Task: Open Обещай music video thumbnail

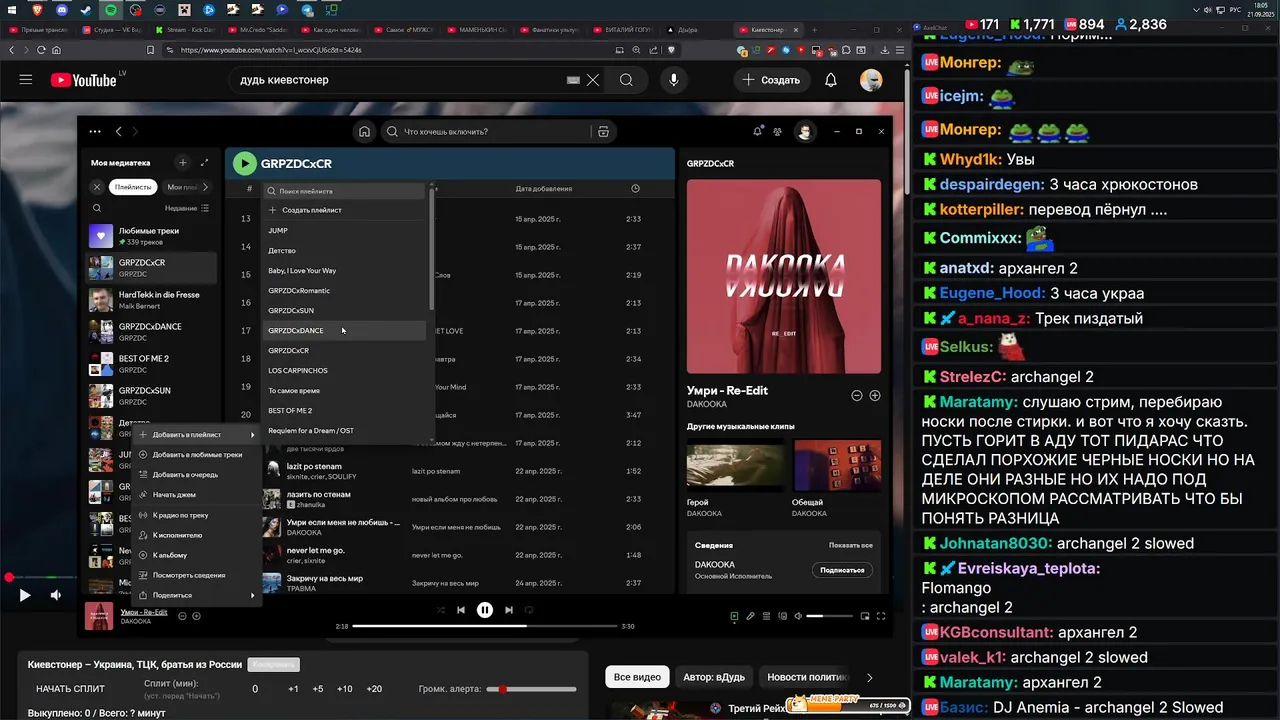Action: coord(837,464)
